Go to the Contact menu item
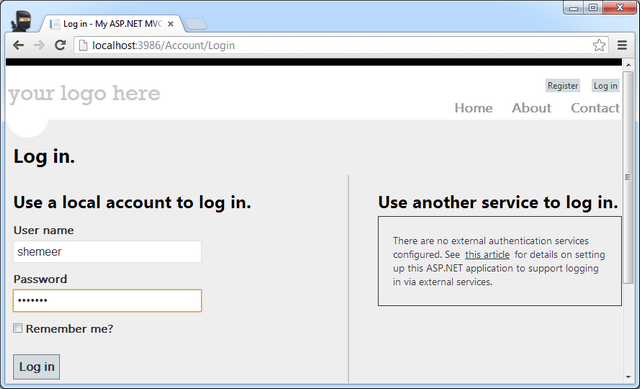The height and width of the screenshot is (389, 640). (595, 108)
